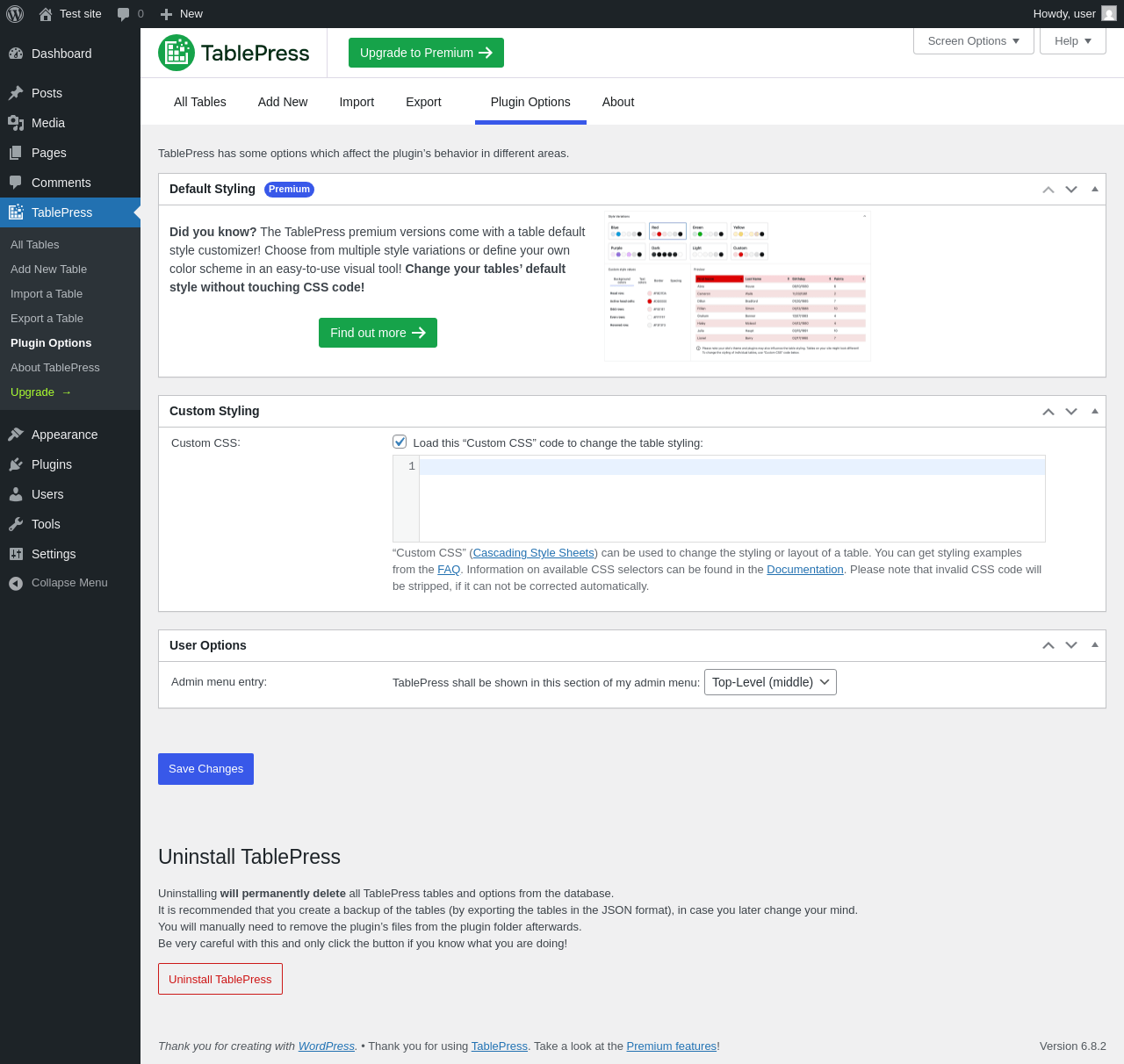
Task: Collapse the Custom Styling panel
Action: [1095, 411]
